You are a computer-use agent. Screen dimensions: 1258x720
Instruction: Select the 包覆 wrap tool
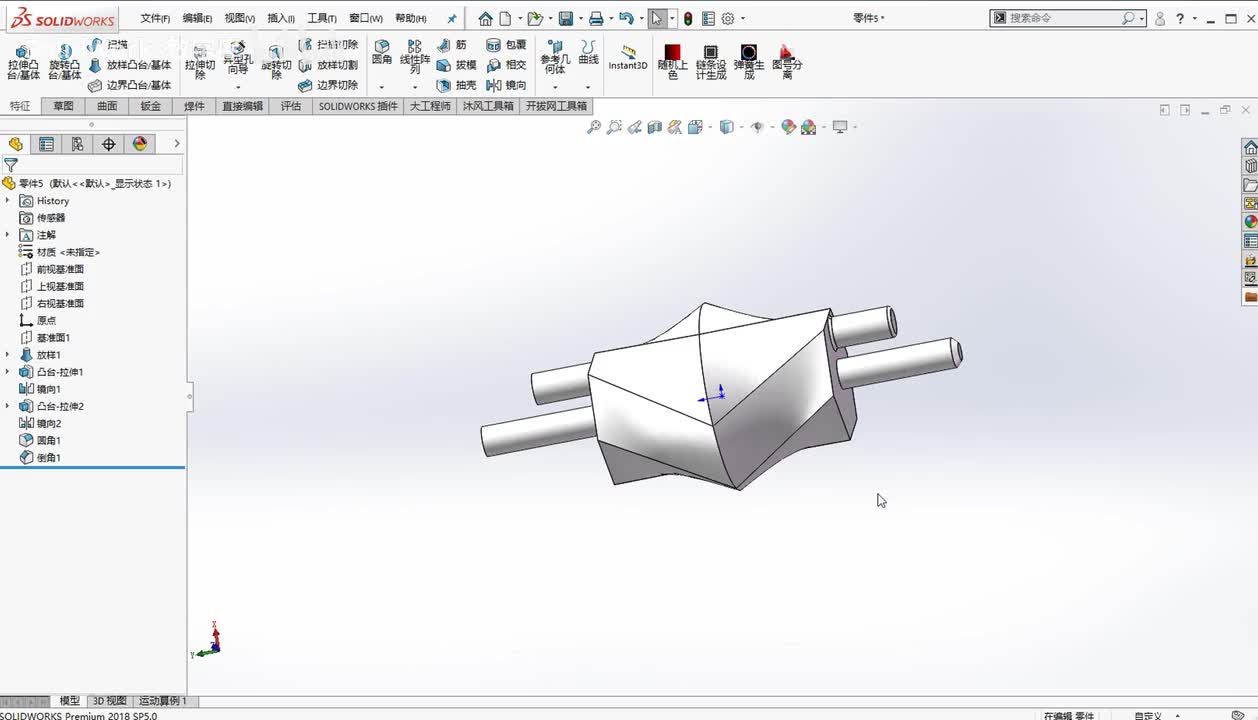506,45
